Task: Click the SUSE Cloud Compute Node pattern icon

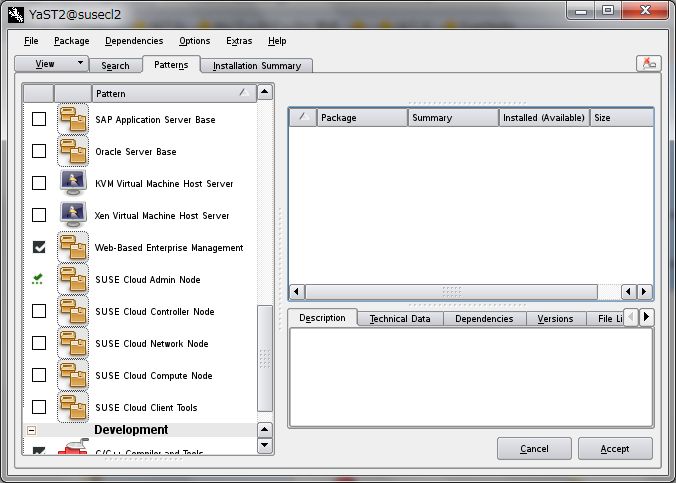Action: point(73,375)
